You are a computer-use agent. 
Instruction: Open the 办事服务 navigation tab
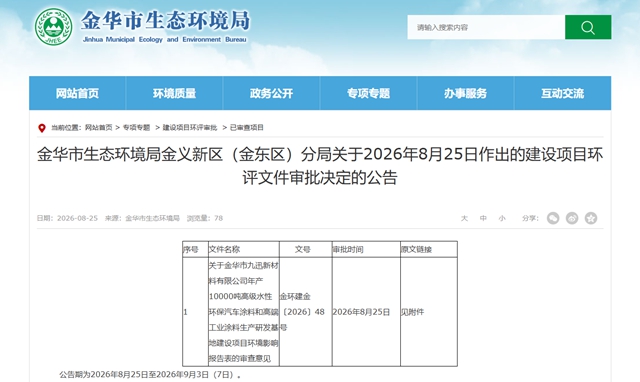(x=465, y=93)
